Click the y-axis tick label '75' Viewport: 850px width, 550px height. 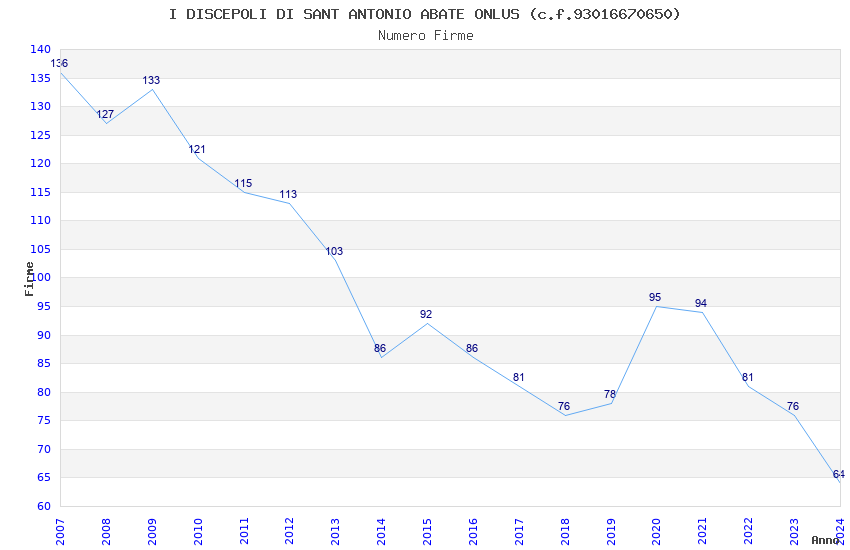click(44, 420)
